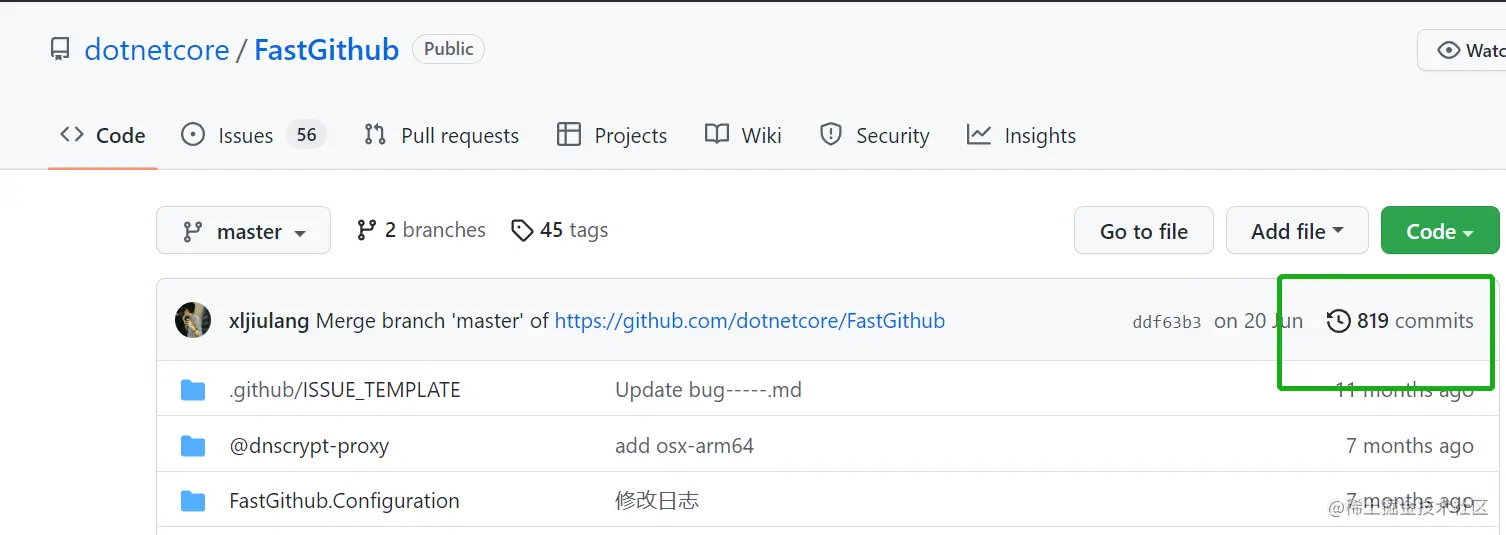Click the Wiki book icon
The width and height of the screenshot is (1506, 535).
(x=717, y=134)
